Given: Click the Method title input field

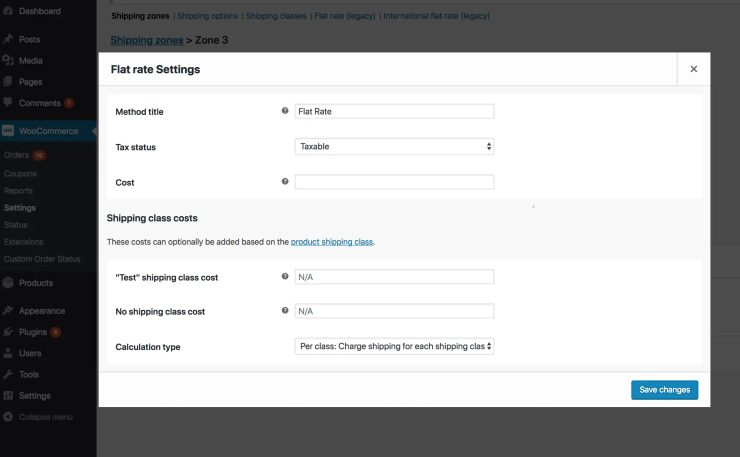Looking at the screenshot, I should tap(394, 111).
